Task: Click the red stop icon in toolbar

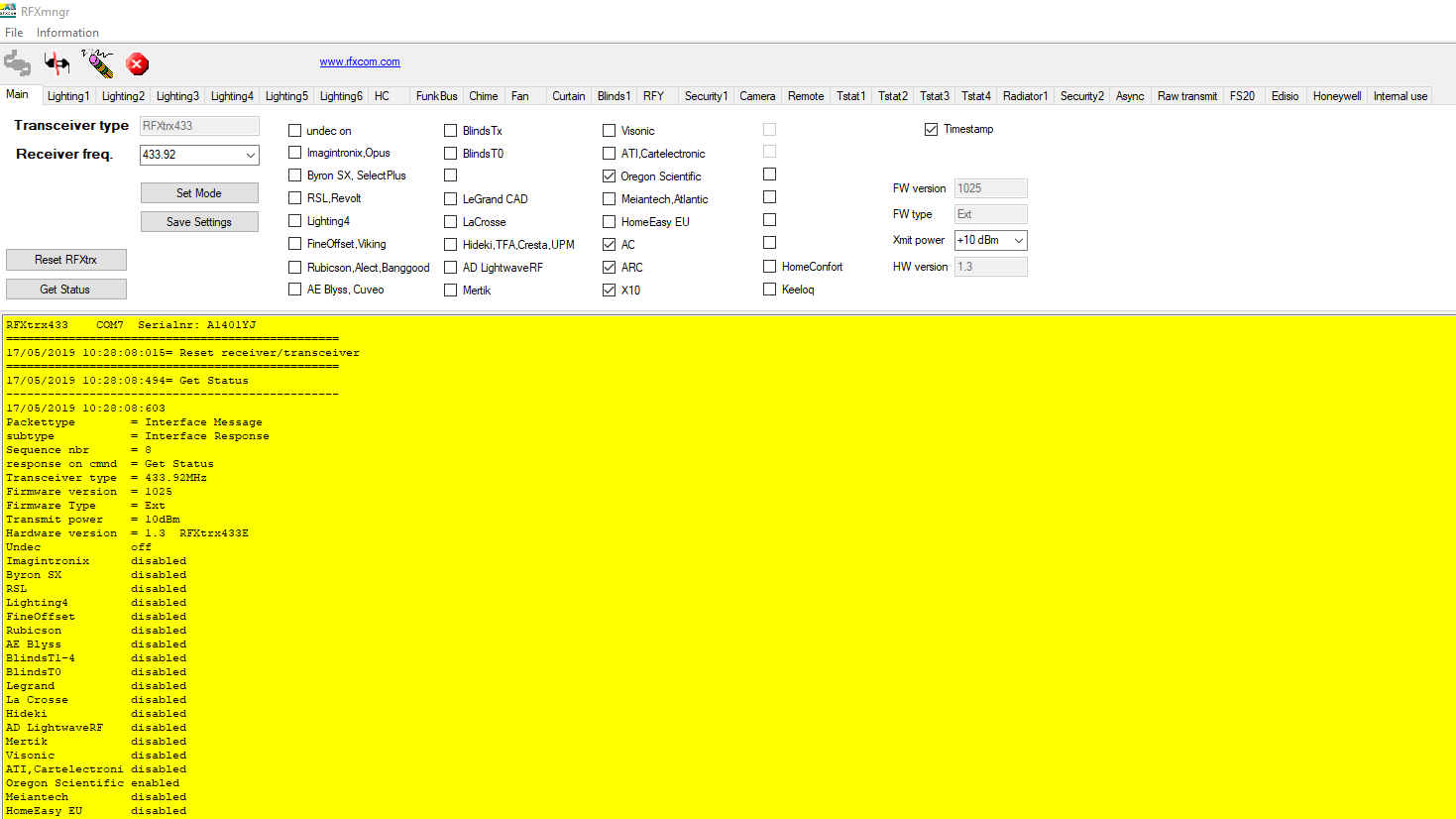Action: coord(138,64)
